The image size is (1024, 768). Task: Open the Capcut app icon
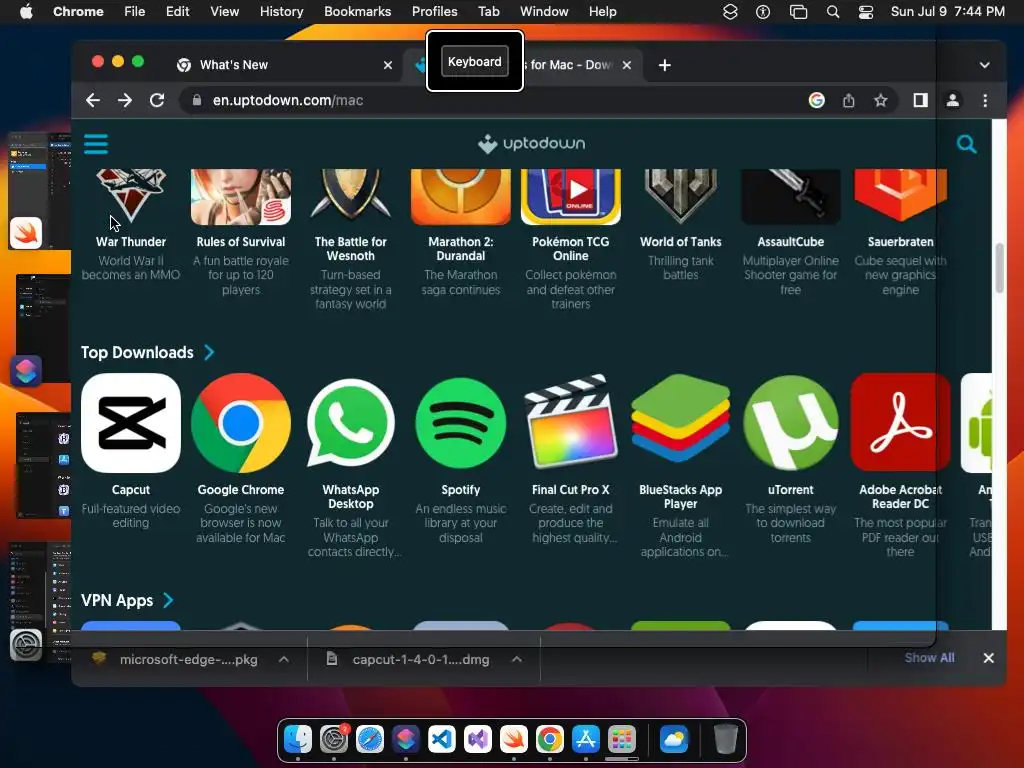(131, 423)
